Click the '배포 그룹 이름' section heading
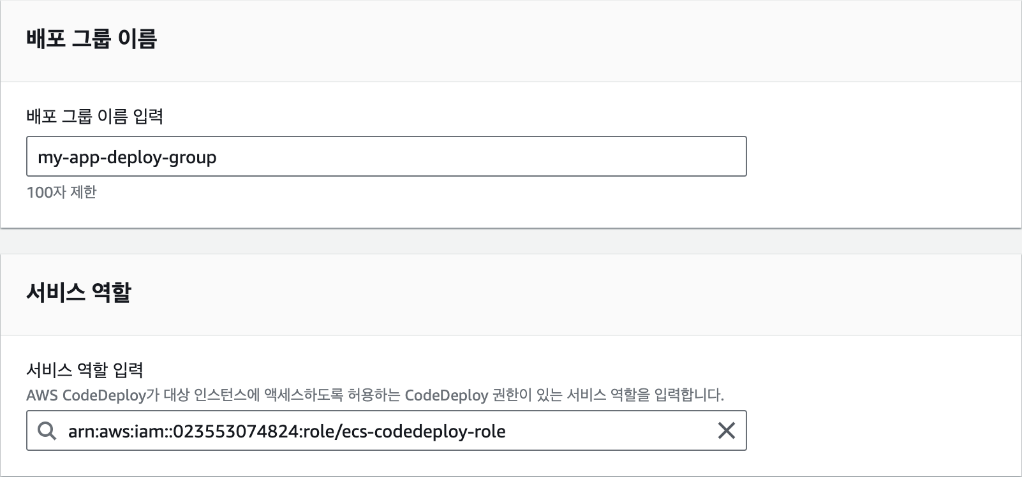This screenshot has width=1022, height=477. pos(91,39)
